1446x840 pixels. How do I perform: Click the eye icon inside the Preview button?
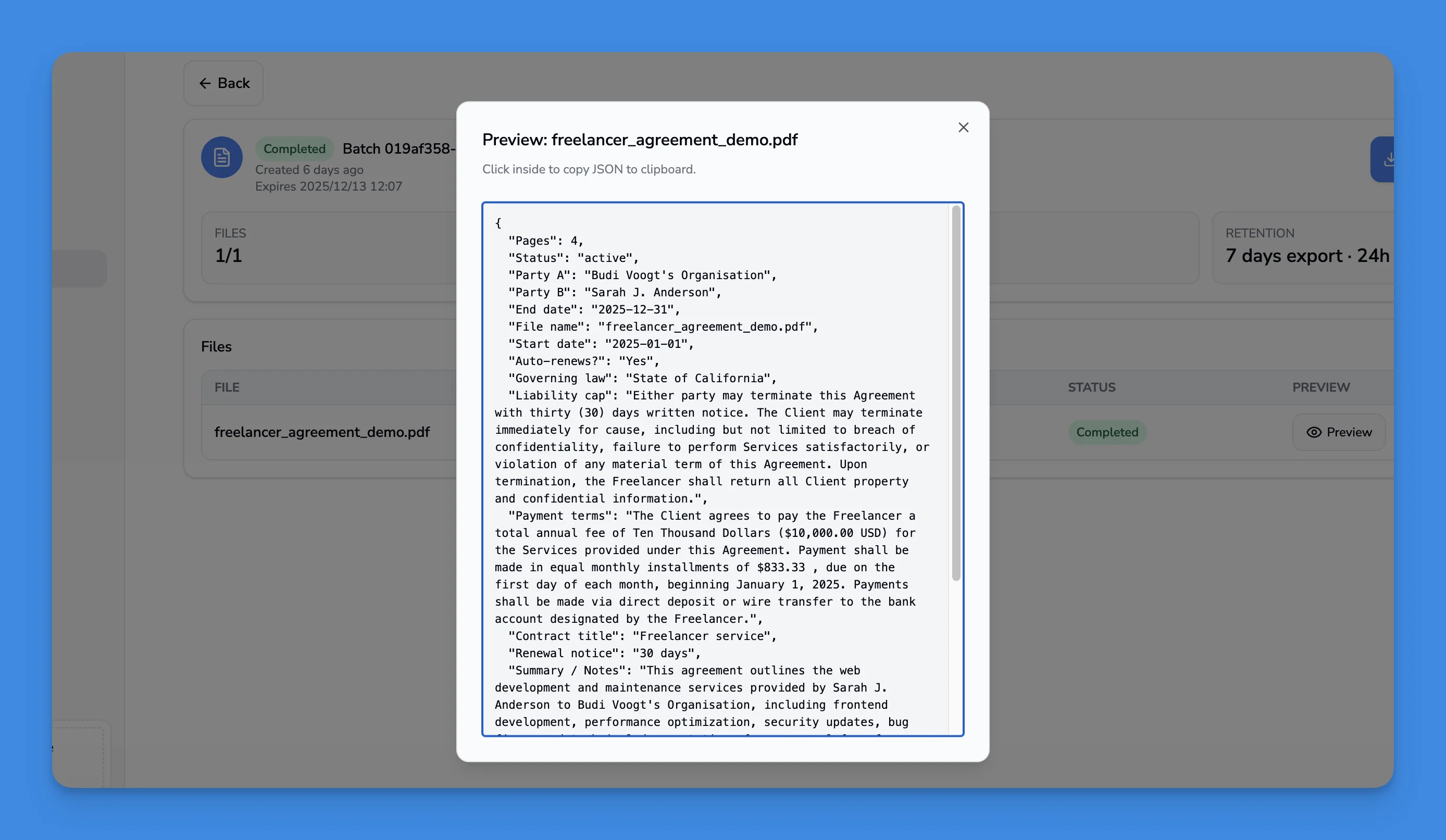[x=1314, y=432]
